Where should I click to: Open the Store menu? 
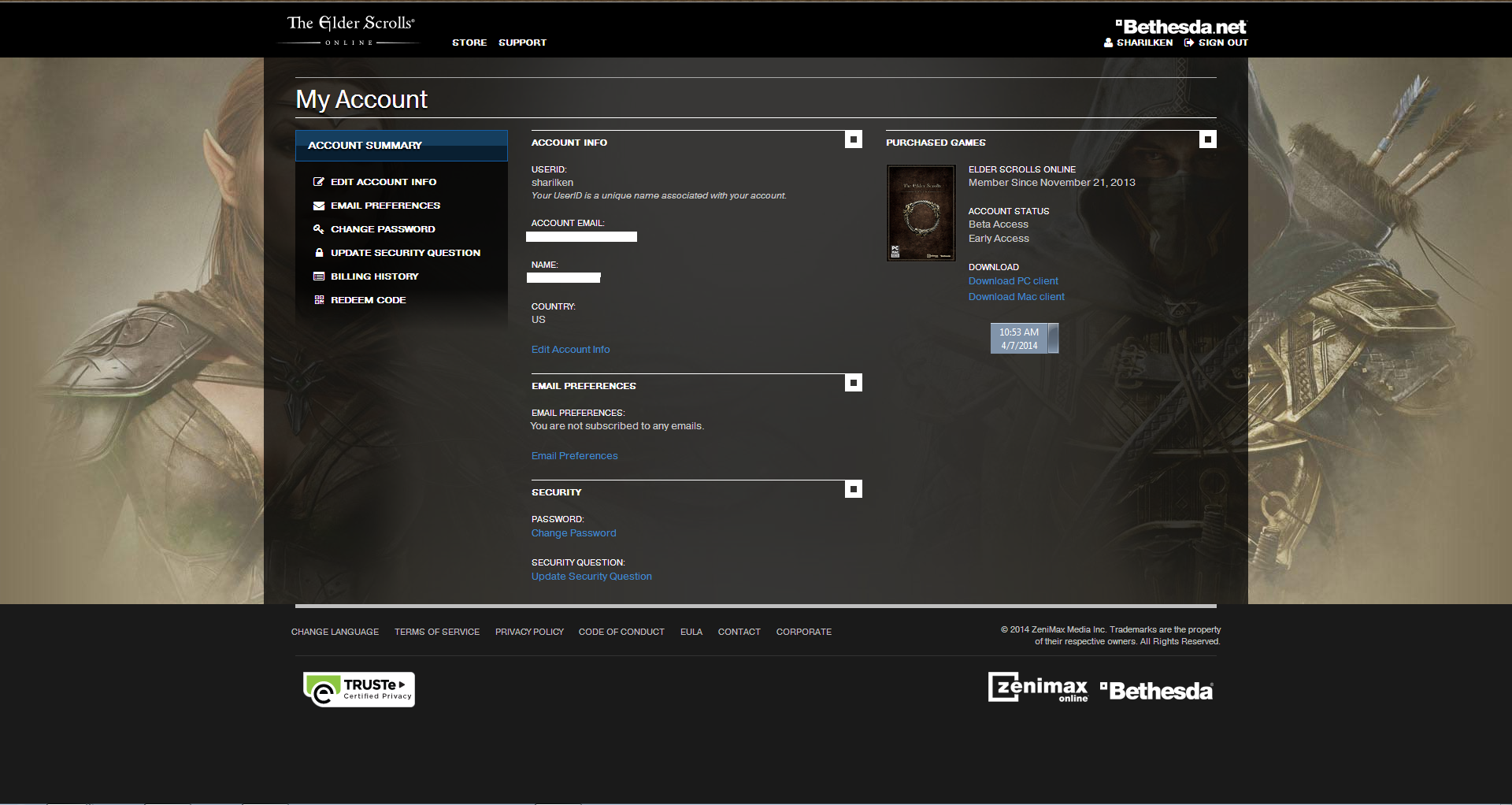point(469,43)
